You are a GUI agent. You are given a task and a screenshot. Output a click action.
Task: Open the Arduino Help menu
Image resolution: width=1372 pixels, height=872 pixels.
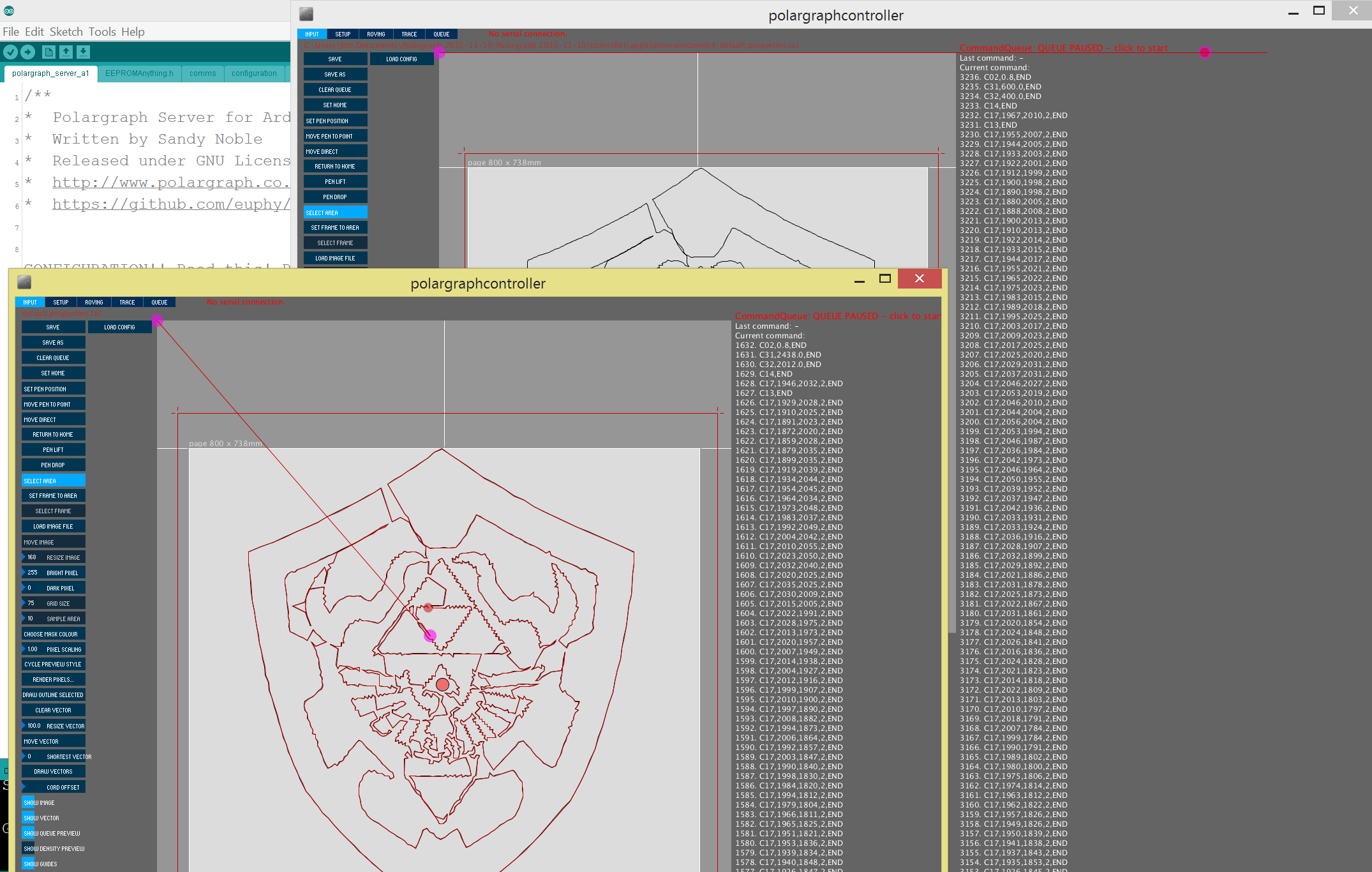[x=133, y=32]
